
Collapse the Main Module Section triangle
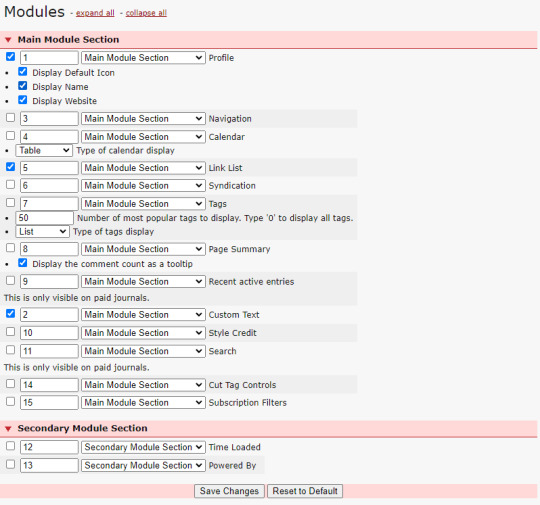pyautogui.click(x=8, y=40)
